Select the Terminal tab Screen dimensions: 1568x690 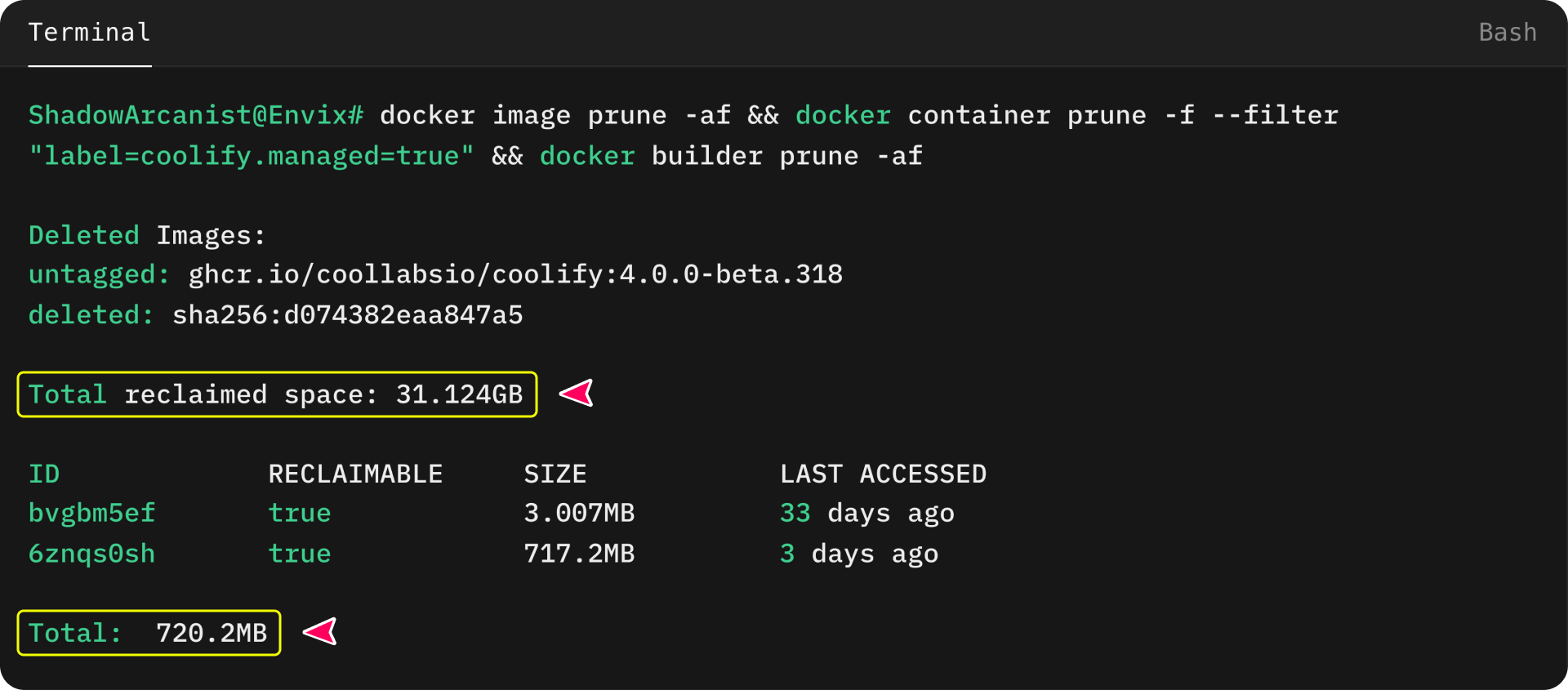(x=90, y=33)
